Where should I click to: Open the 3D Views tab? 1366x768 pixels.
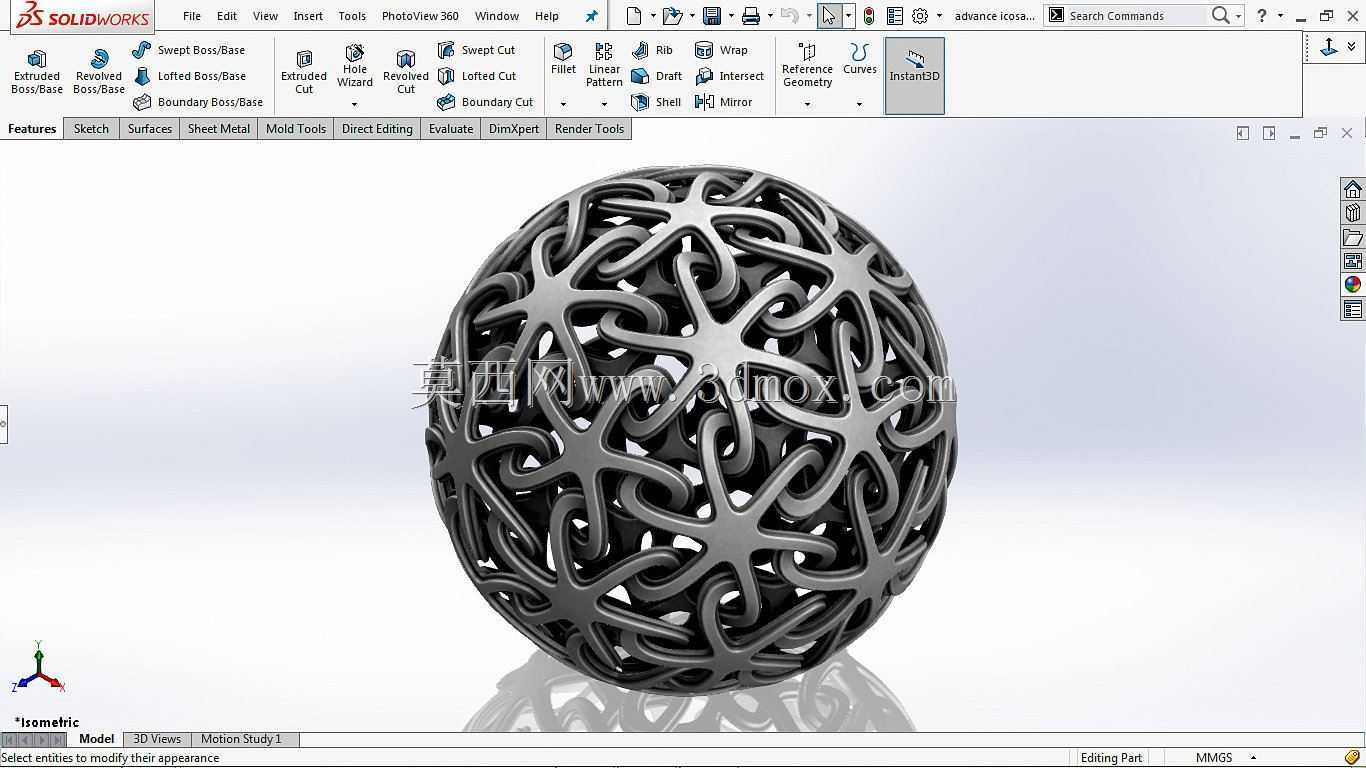(157, 739)
